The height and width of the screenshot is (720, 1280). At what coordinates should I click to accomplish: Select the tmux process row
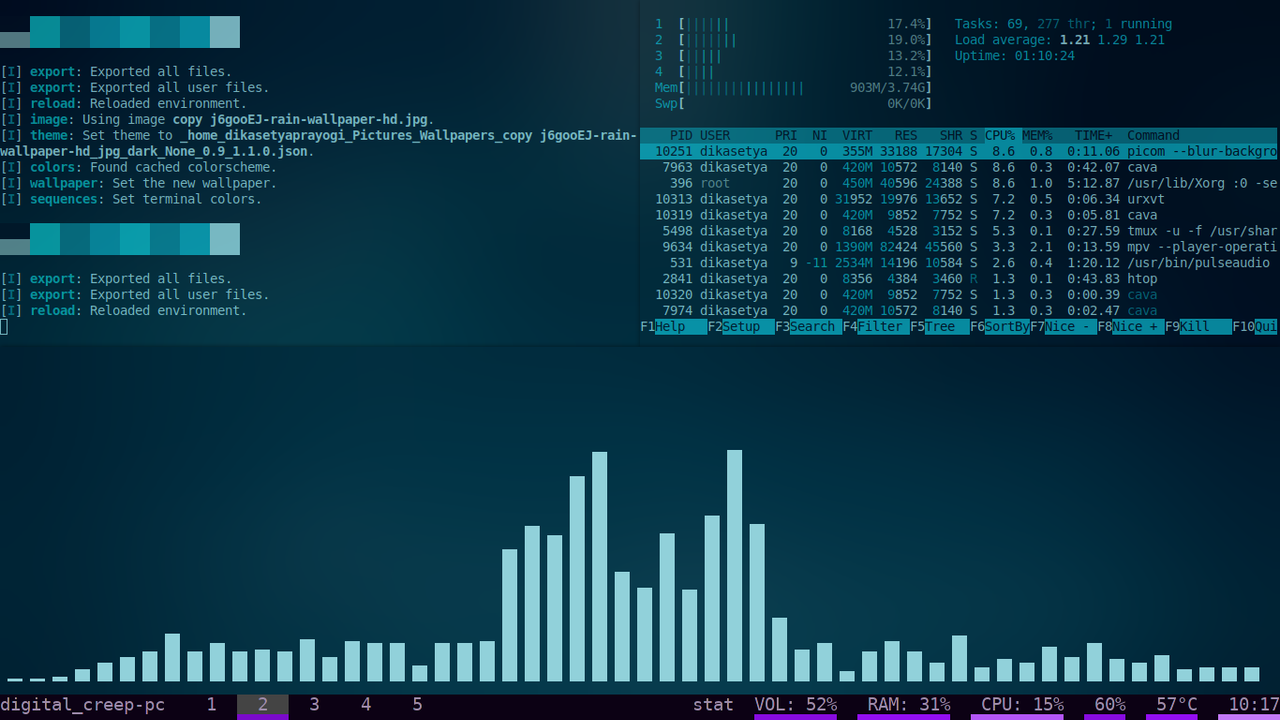tap(959, 231)
